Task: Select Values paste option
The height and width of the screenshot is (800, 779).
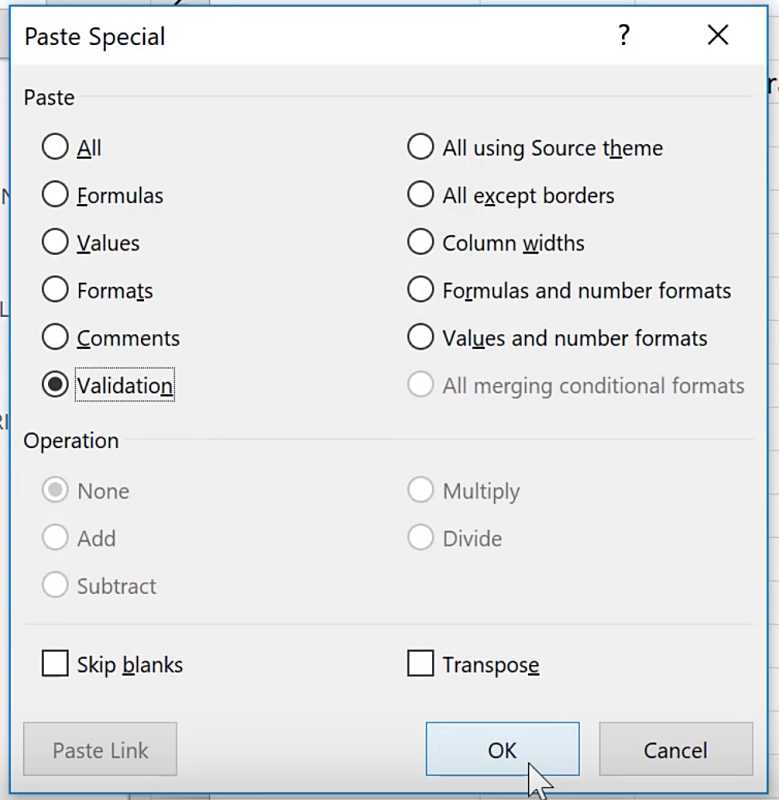Action: point(55,243)
